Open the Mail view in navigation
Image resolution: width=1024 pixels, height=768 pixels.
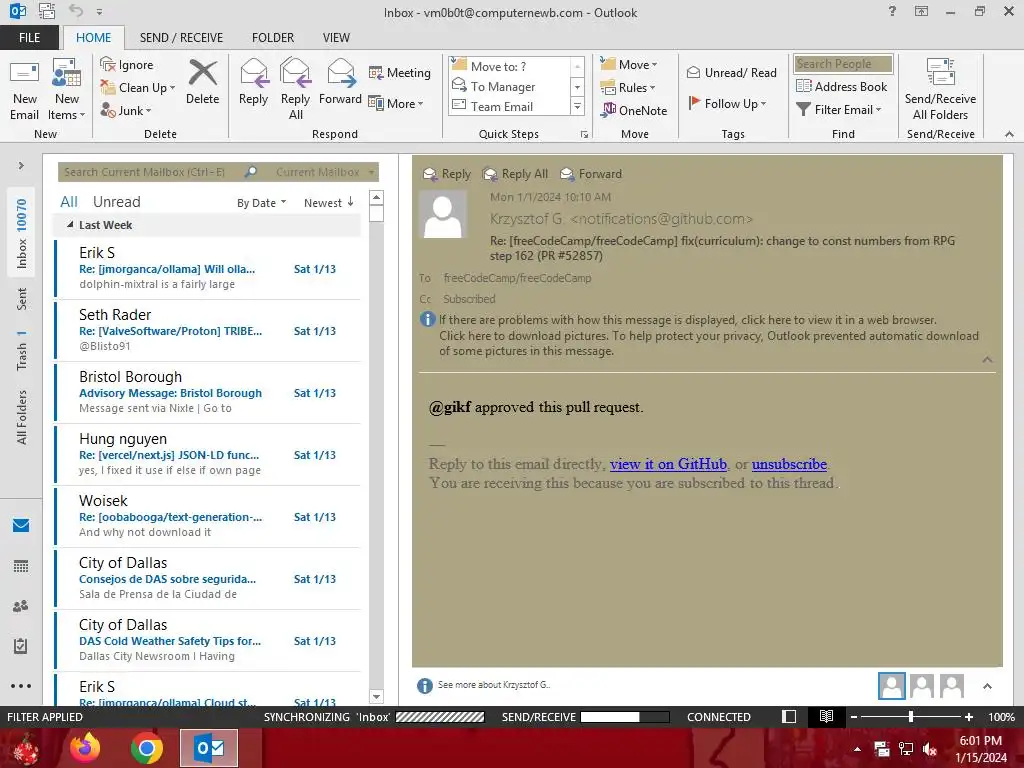[21, 526]
